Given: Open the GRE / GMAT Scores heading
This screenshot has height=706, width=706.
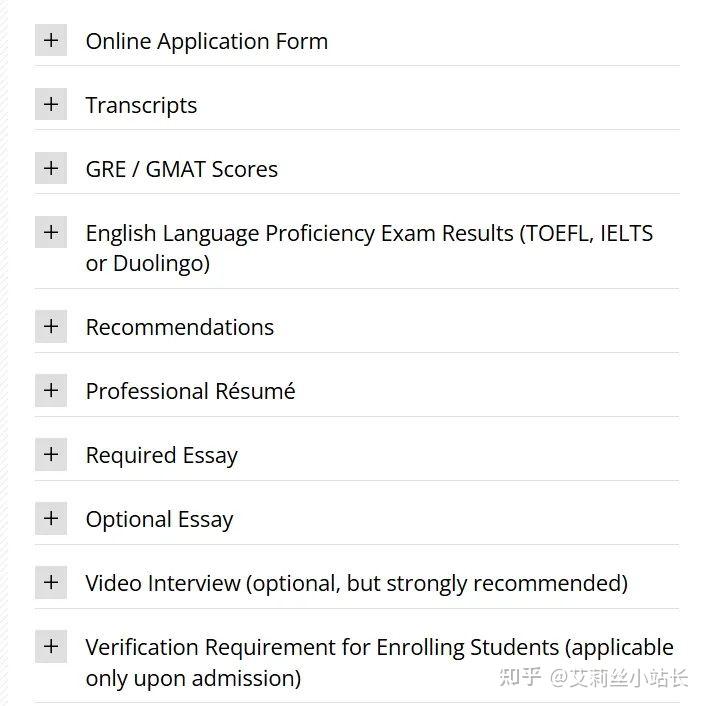Looking at the screenshot, I should [x=181, y=169].
